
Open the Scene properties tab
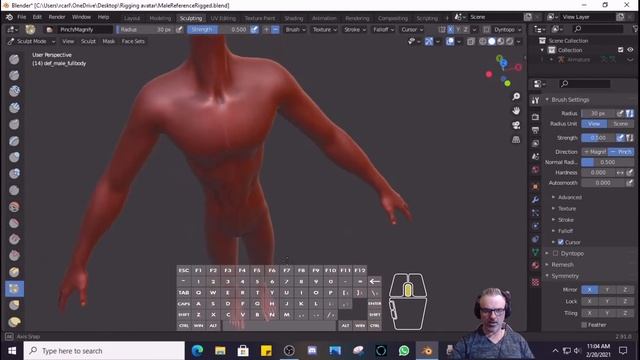point(535,156)
